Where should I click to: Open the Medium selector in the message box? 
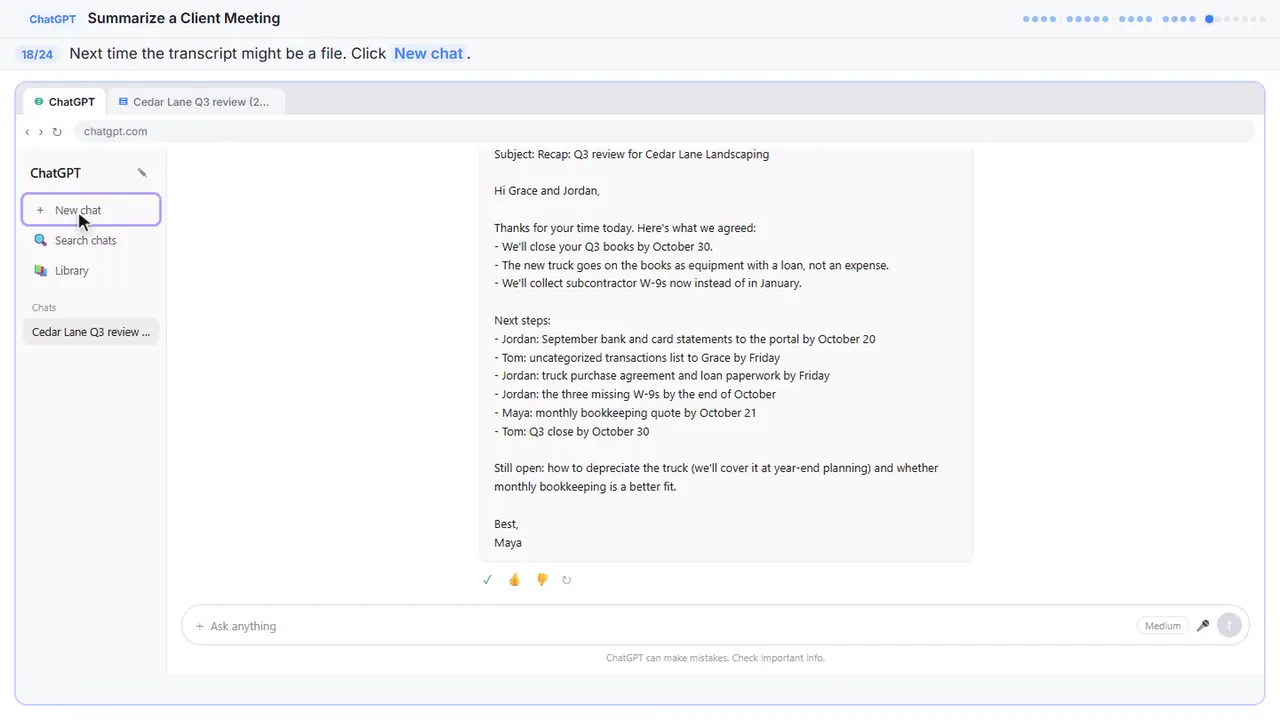[1162, 626]
